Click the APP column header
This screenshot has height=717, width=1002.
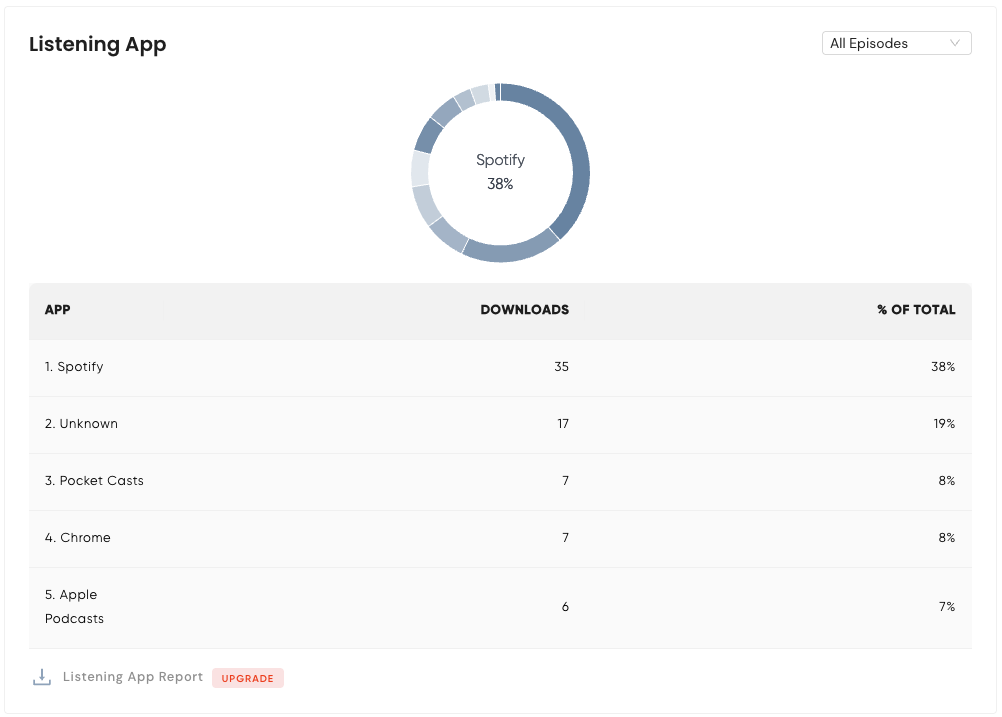click(x=58, y=309)
